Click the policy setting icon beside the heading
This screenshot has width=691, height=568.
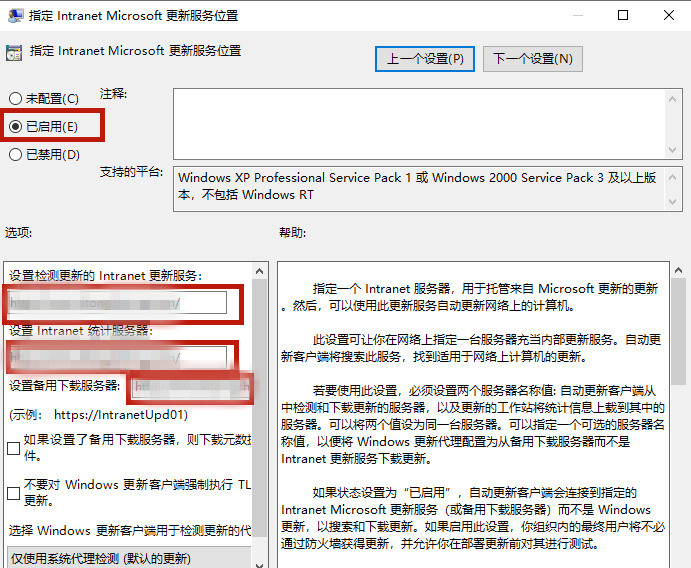pos(14,52)
